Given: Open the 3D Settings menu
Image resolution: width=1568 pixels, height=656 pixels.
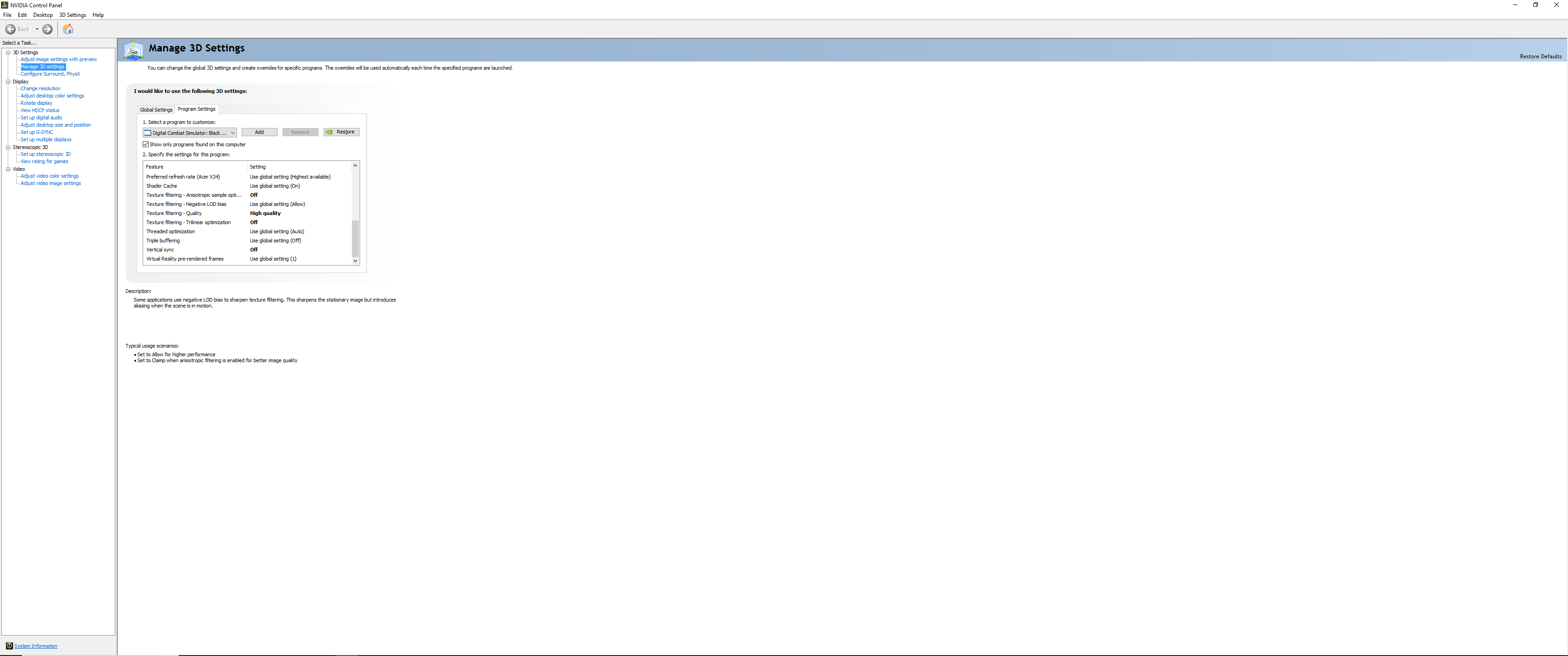Looking at the screenshot, I should coord(72,15).
